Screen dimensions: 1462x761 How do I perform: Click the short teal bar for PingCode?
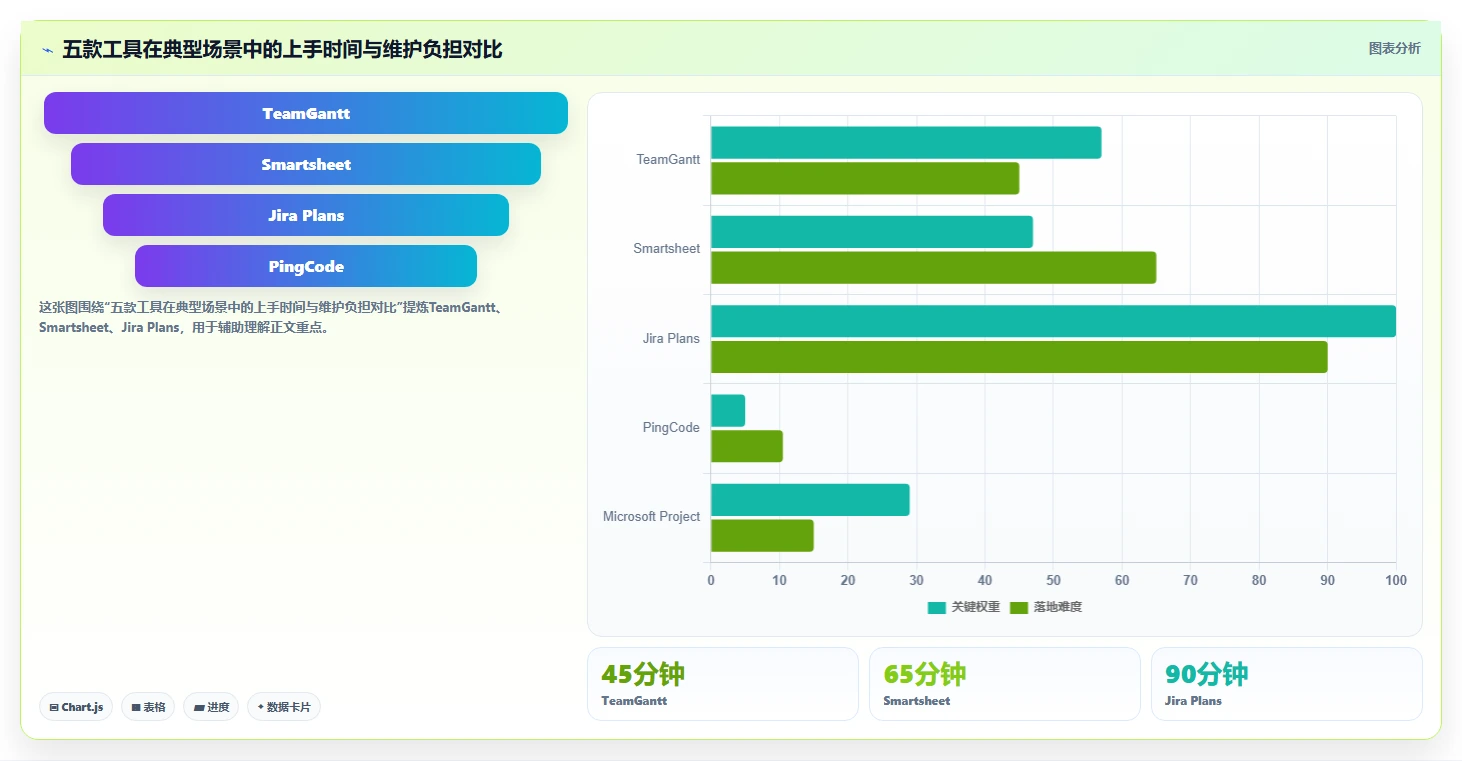tap(728, 411)
